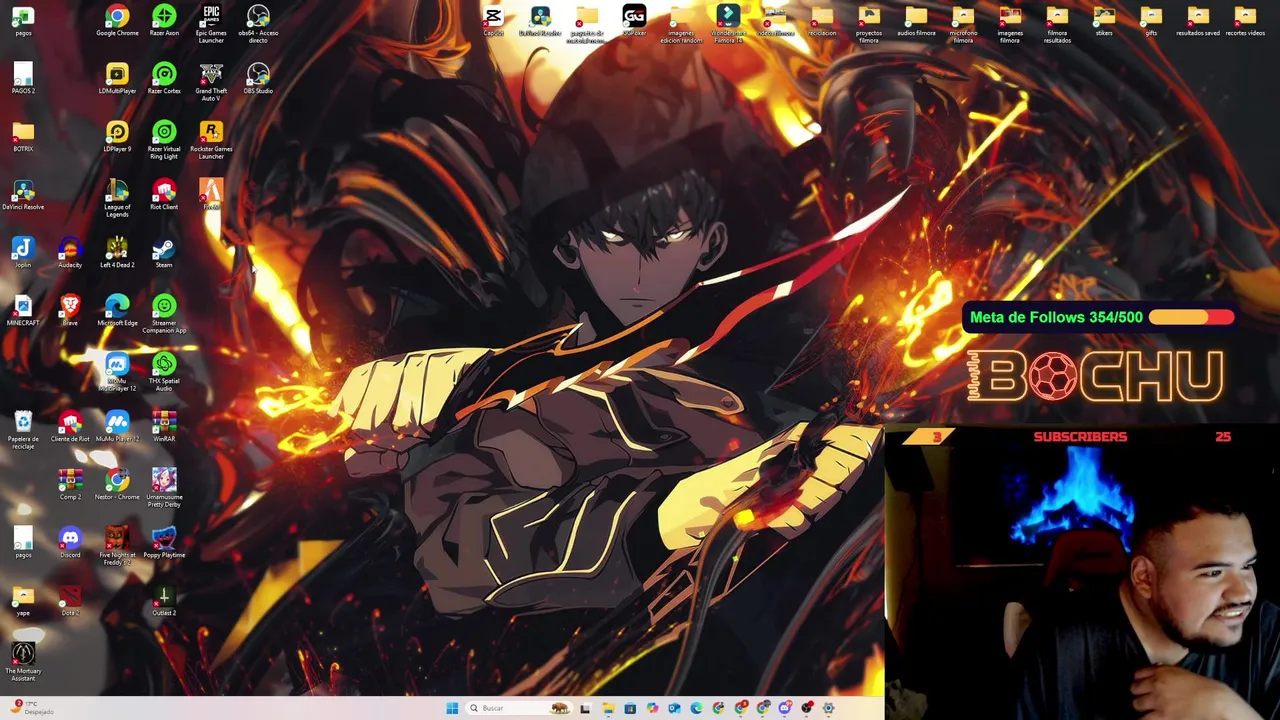Launch GGPoker from the desktop
Image resolution: width=1280 pixels, height=720 pixels.
point(634,21)
